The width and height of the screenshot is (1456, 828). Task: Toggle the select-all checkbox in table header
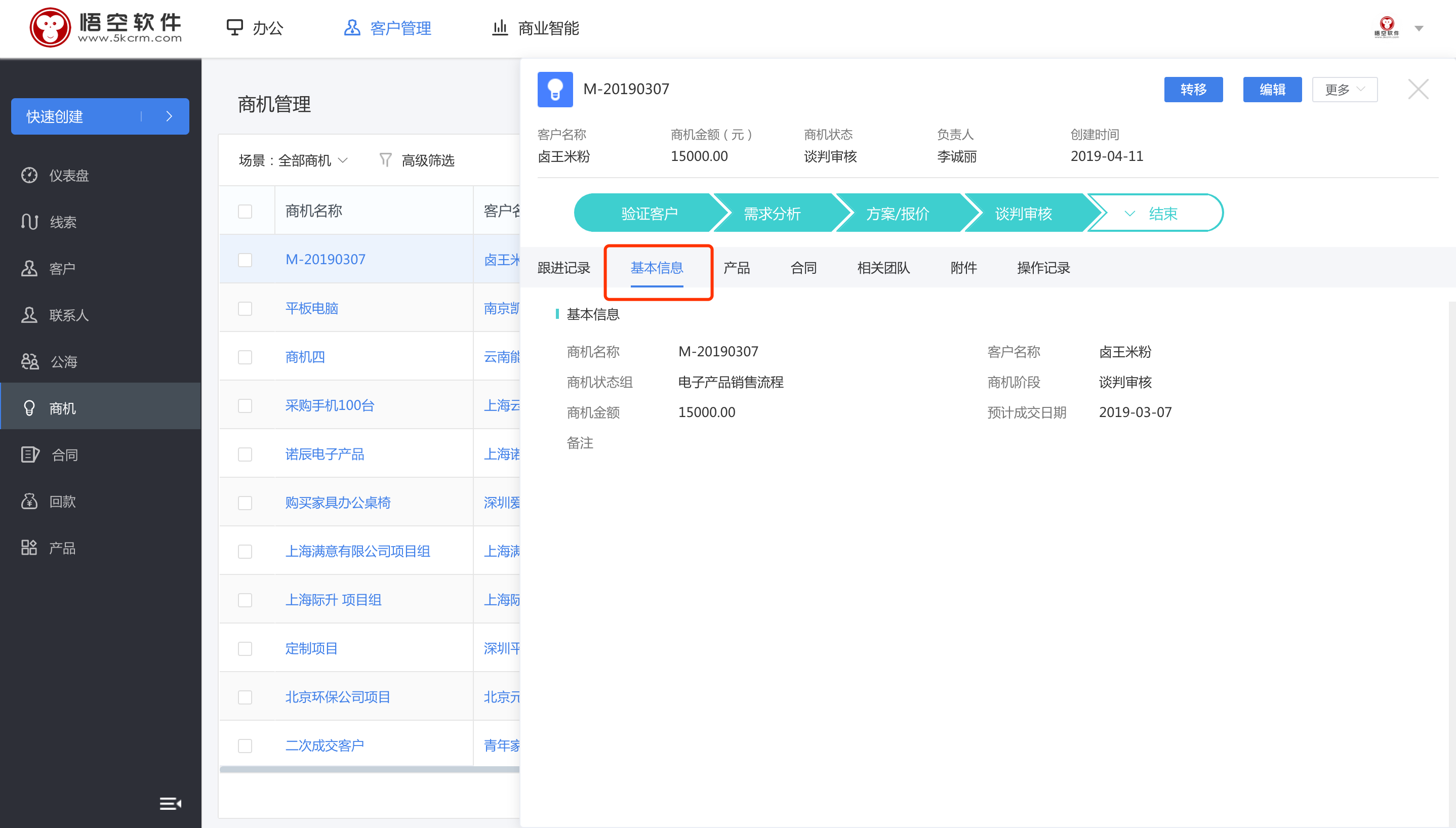tap(245, 212)
